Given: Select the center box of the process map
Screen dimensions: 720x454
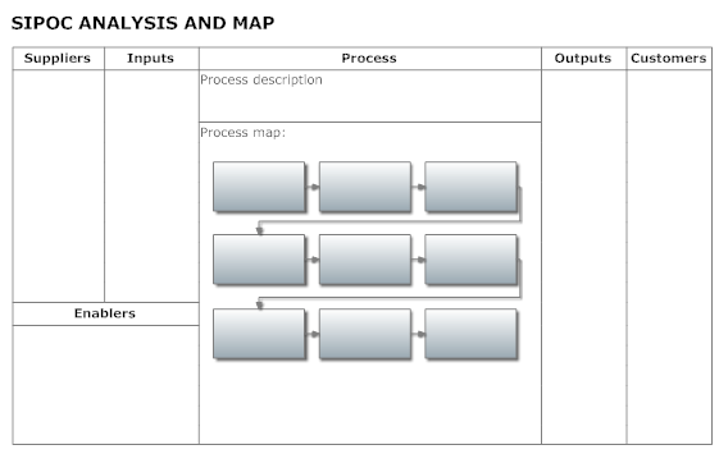Looking at the screenshot, I should point(365,259).
